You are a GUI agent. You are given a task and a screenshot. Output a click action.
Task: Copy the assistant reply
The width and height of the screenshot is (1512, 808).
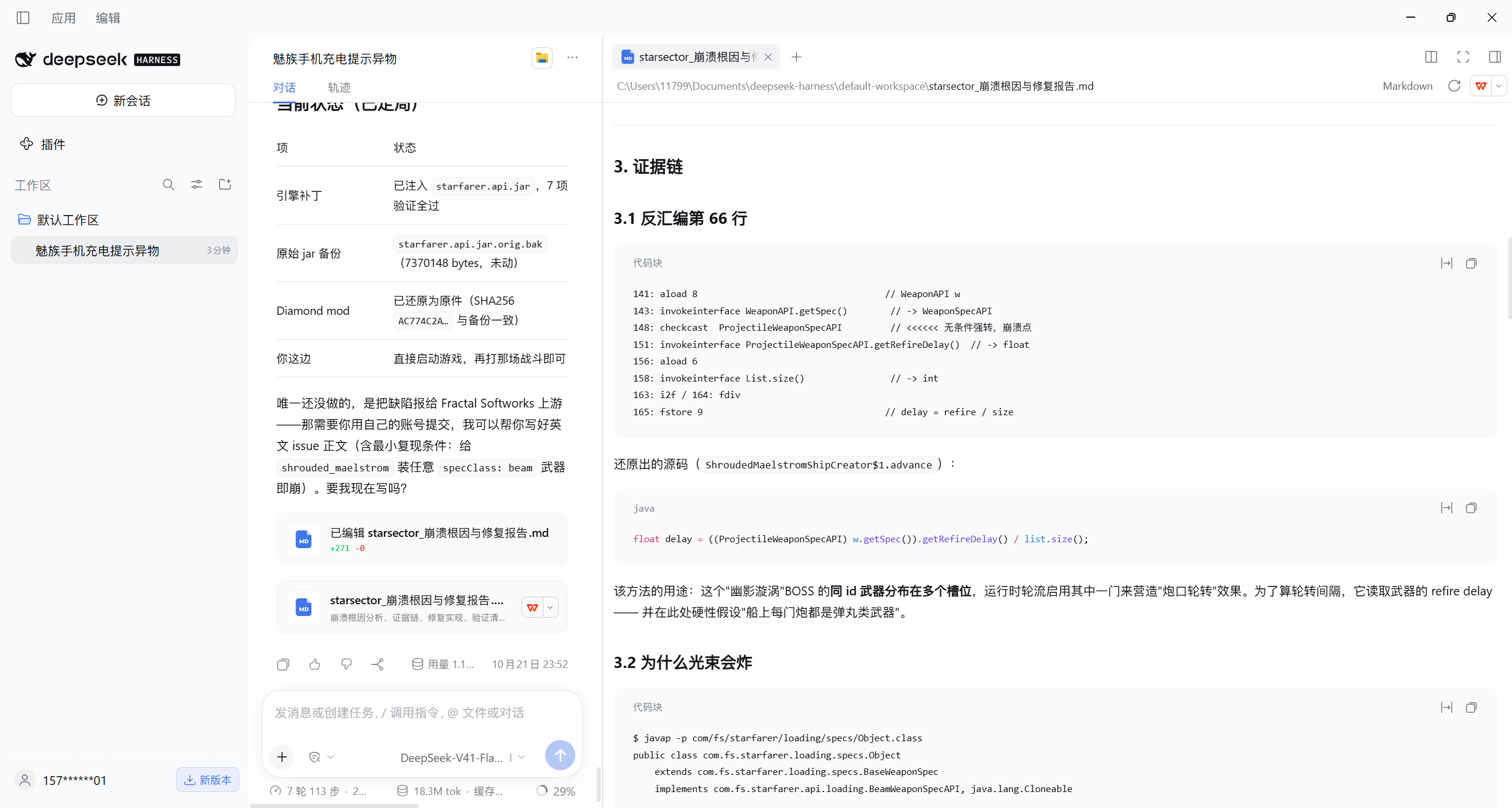[x=283, y=664]
